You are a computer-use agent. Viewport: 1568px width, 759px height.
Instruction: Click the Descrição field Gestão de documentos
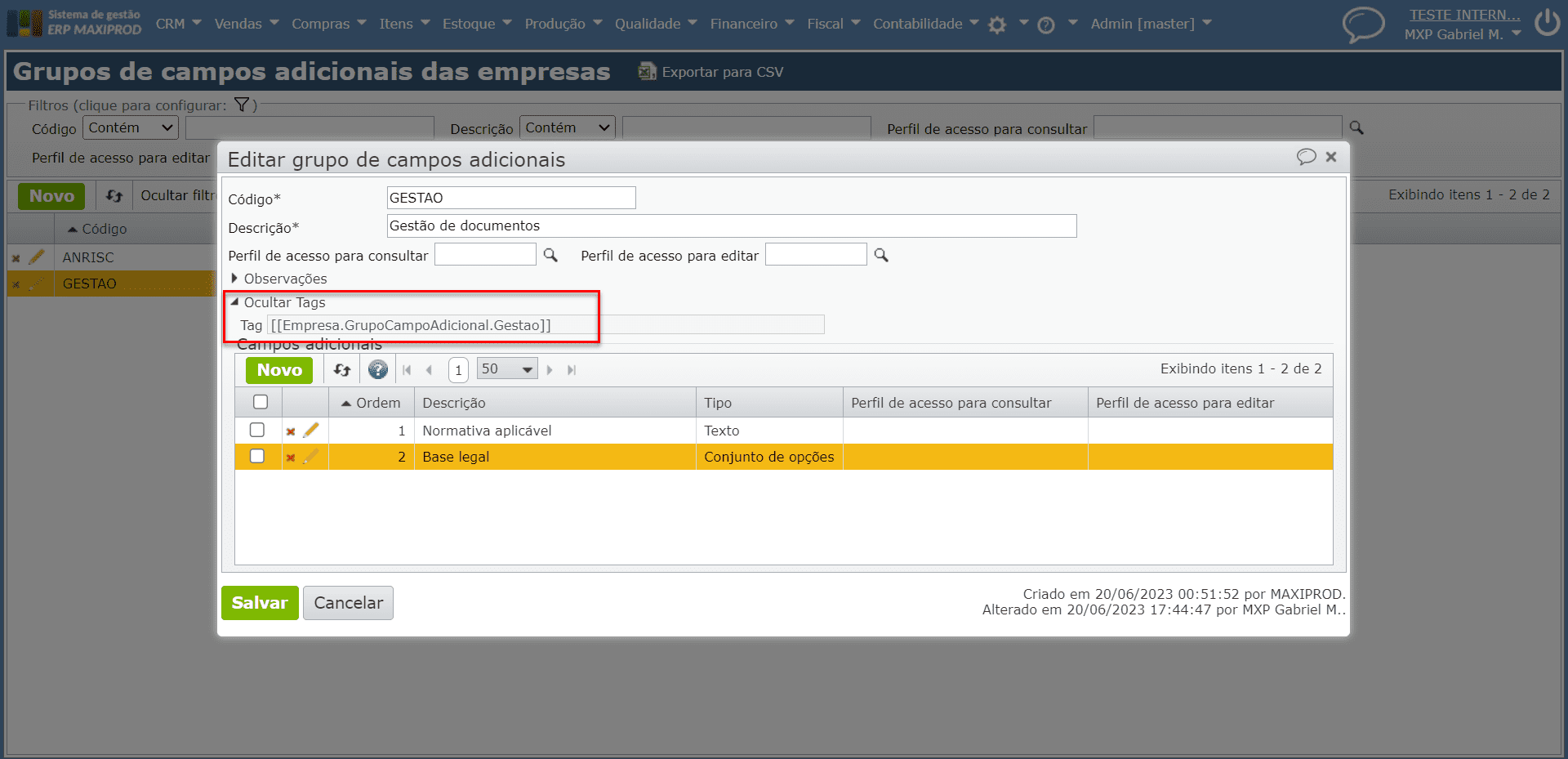click(732, 225)
